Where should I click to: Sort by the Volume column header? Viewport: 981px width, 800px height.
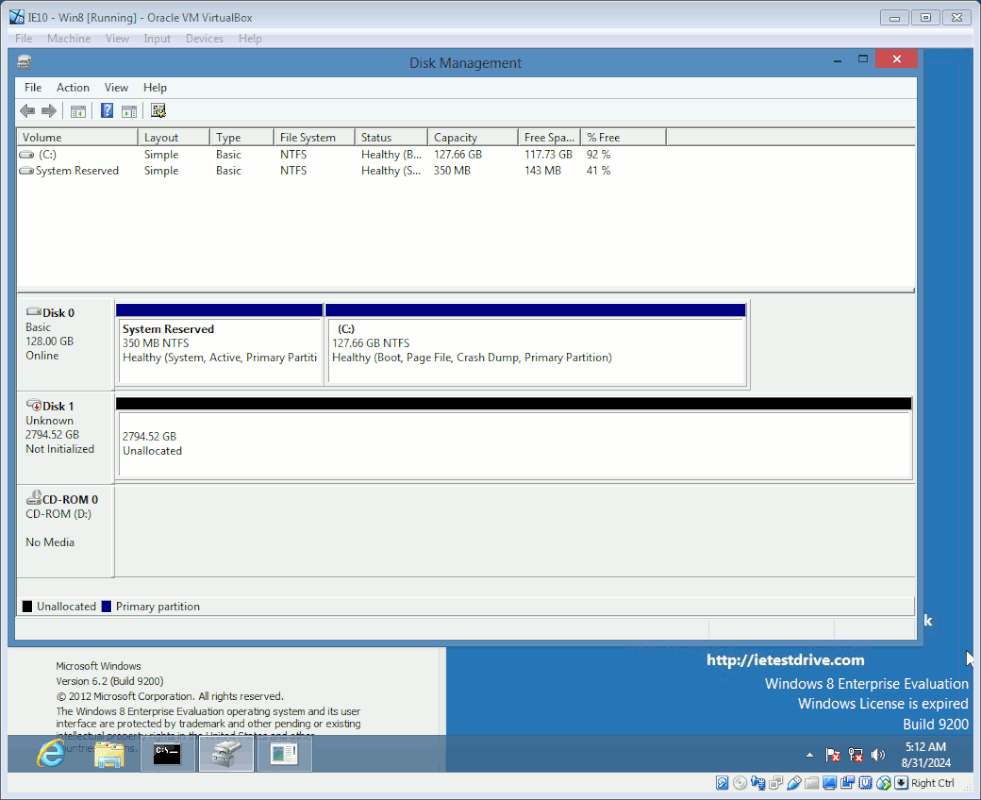click(x=77, y=138)
